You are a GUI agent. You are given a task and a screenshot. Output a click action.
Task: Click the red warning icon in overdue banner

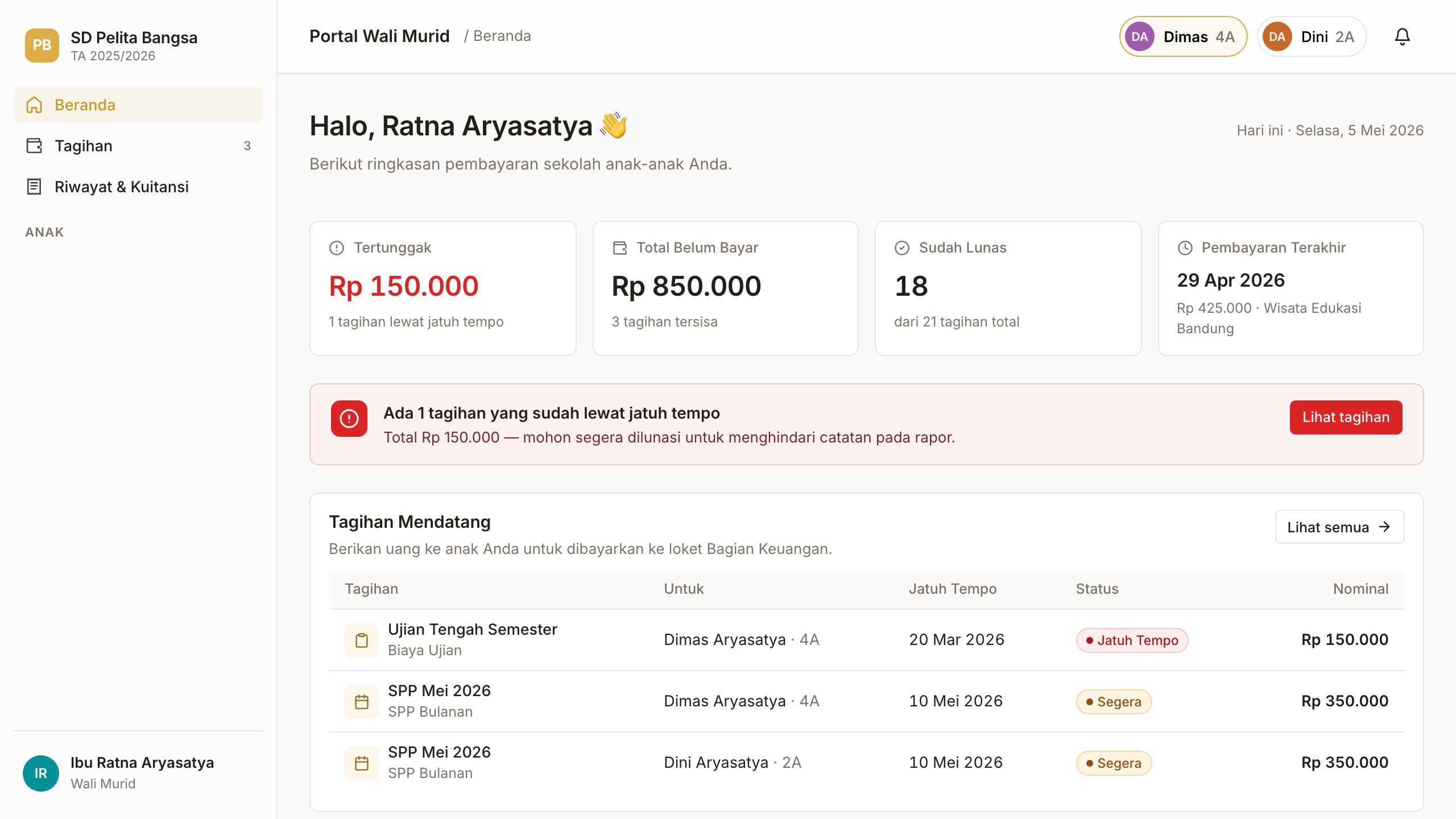pos(349,419)
